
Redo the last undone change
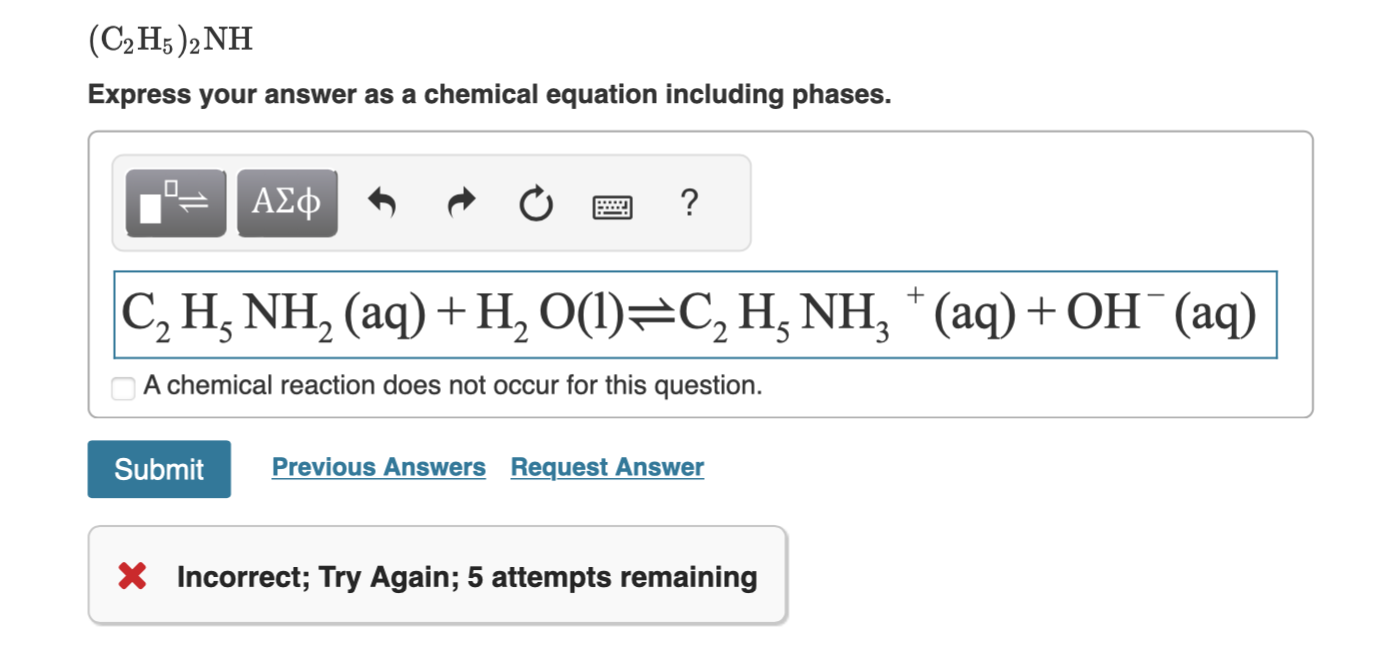click(461, 202)
